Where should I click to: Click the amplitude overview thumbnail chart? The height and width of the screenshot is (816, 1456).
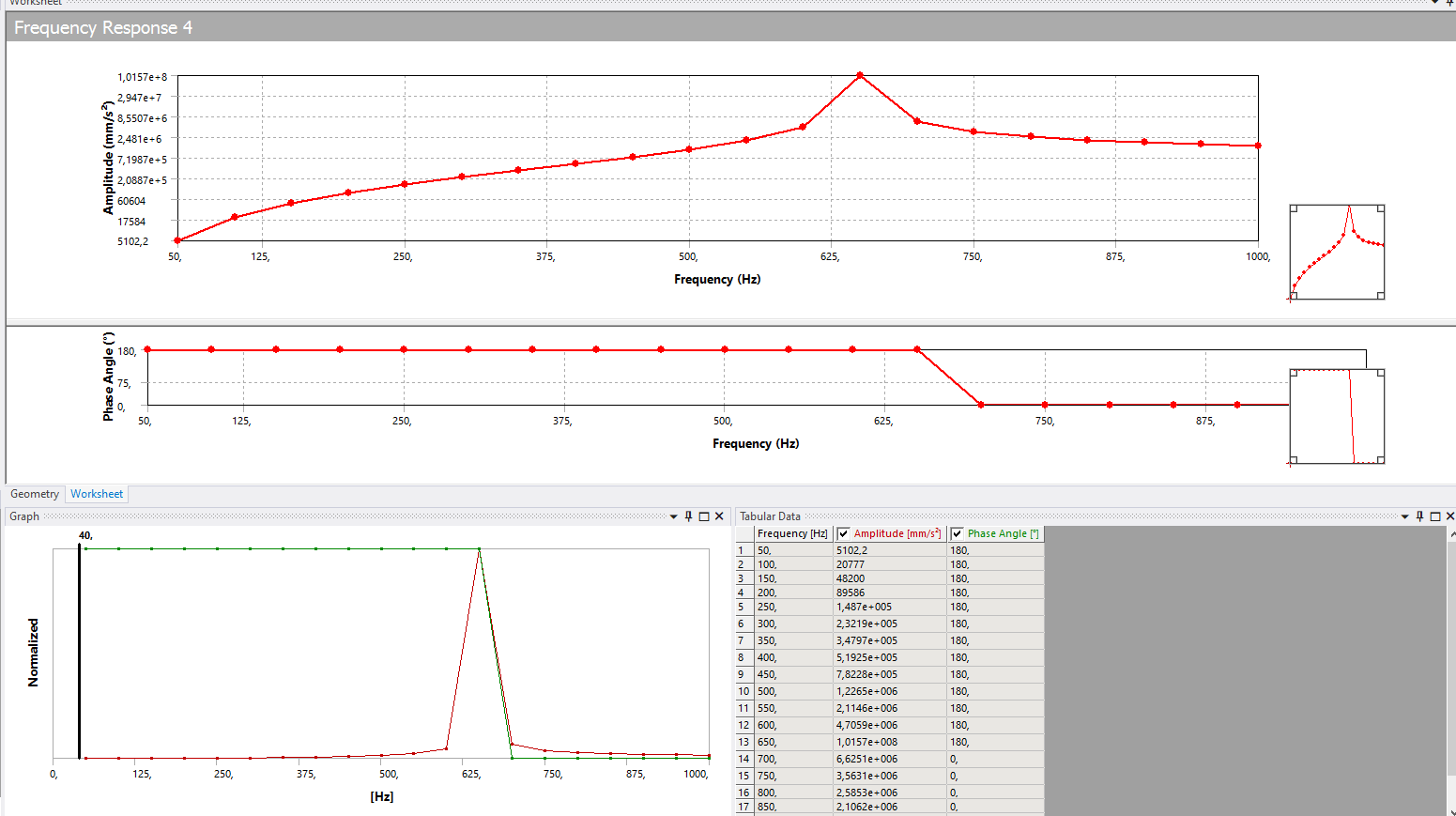(x=1337, y=253)
